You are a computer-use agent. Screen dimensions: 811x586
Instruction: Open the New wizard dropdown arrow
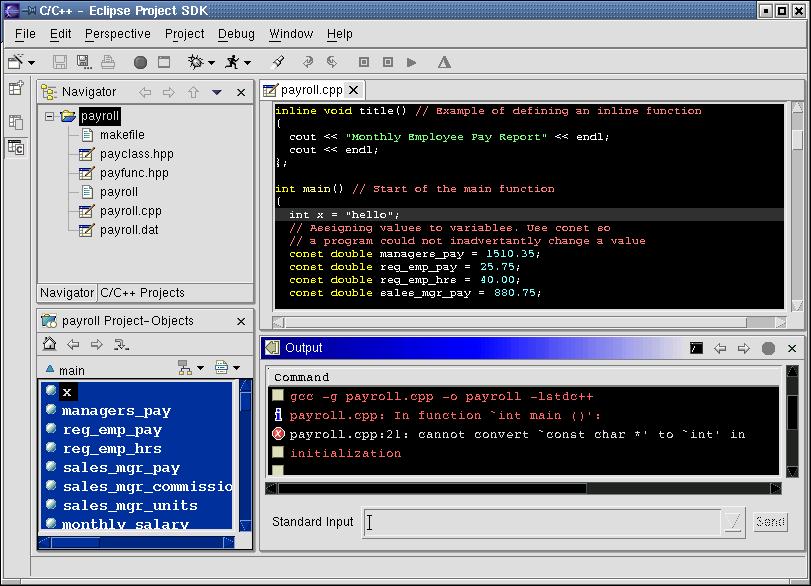[32, 63]
